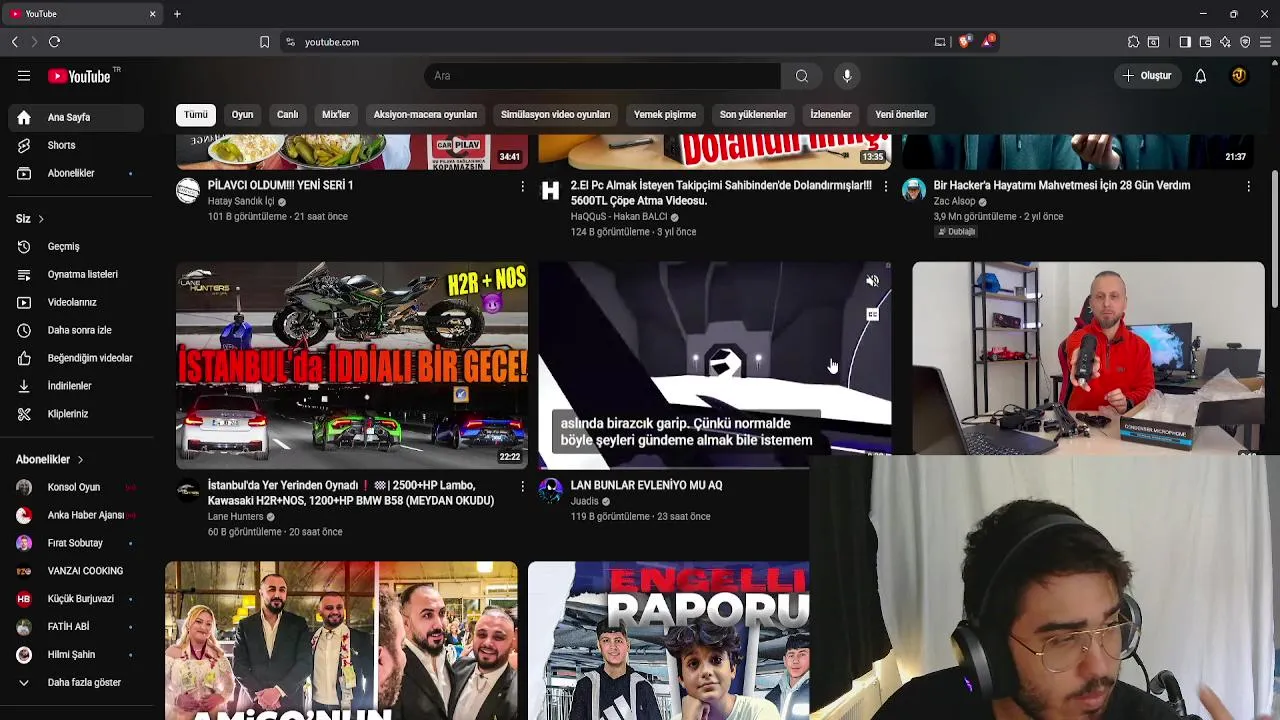This screenshot has width=1280, height=720.
Task: Open LAN BUNLAR EVLENİYO MU AQ video title
Action: [646, 485]
